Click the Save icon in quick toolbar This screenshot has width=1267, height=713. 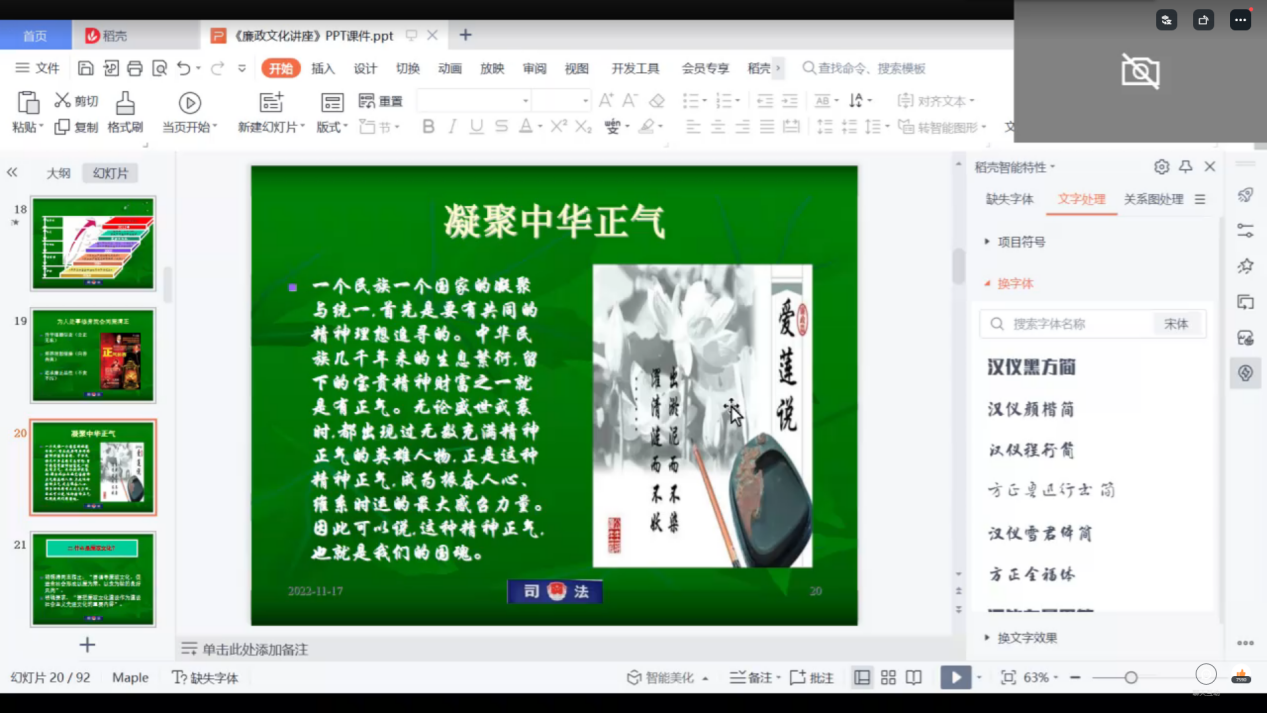click(x=86, y=68)
